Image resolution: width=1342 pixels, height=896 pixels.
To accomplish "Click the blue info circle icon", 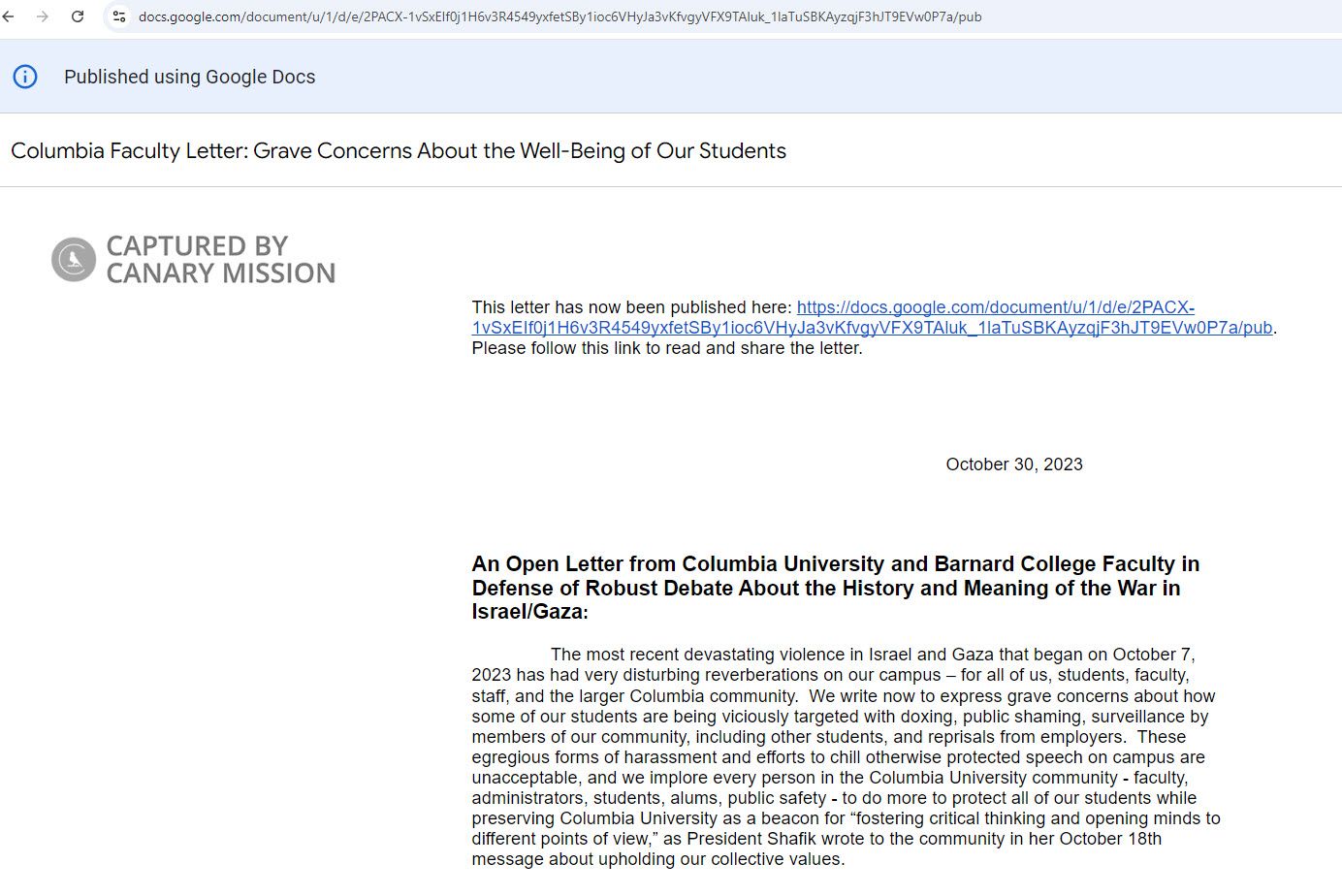I will [25, 77].
